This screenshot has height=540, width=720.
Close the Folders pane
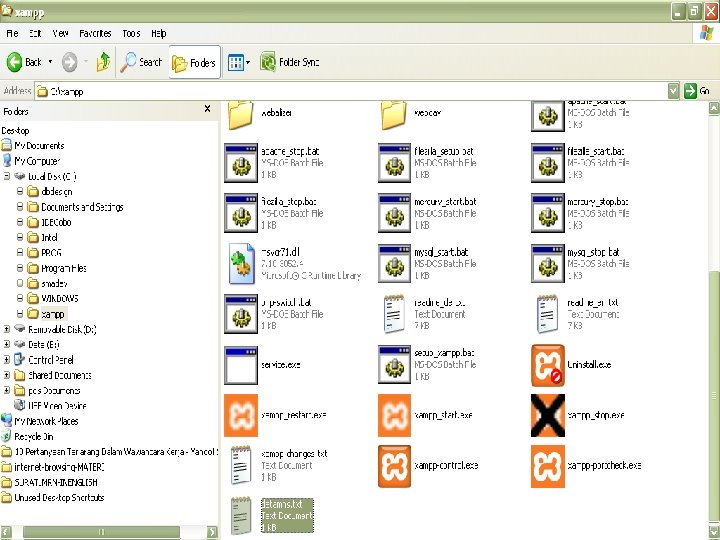tap(208, 109)
